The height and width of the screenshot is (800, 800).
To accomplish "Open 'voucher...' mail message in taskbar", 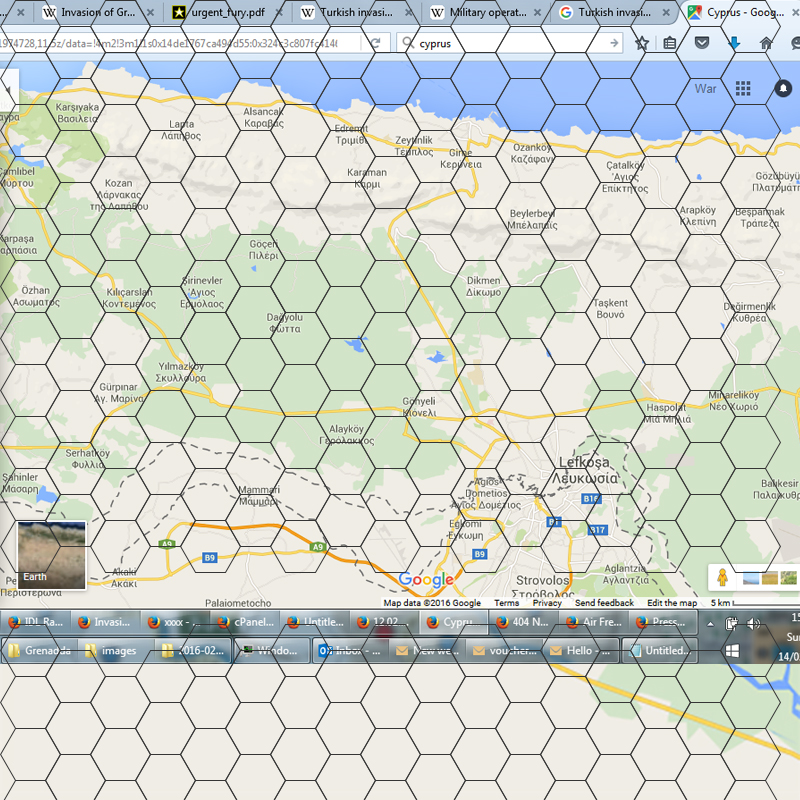I will click(504, 651).
